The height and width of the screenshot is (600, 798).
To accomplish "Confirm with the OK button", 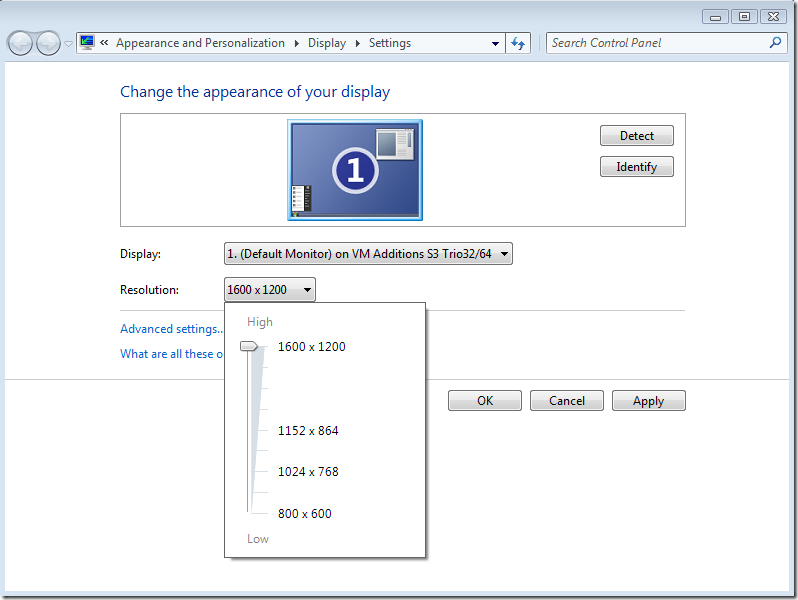I will tap(485, 401).
